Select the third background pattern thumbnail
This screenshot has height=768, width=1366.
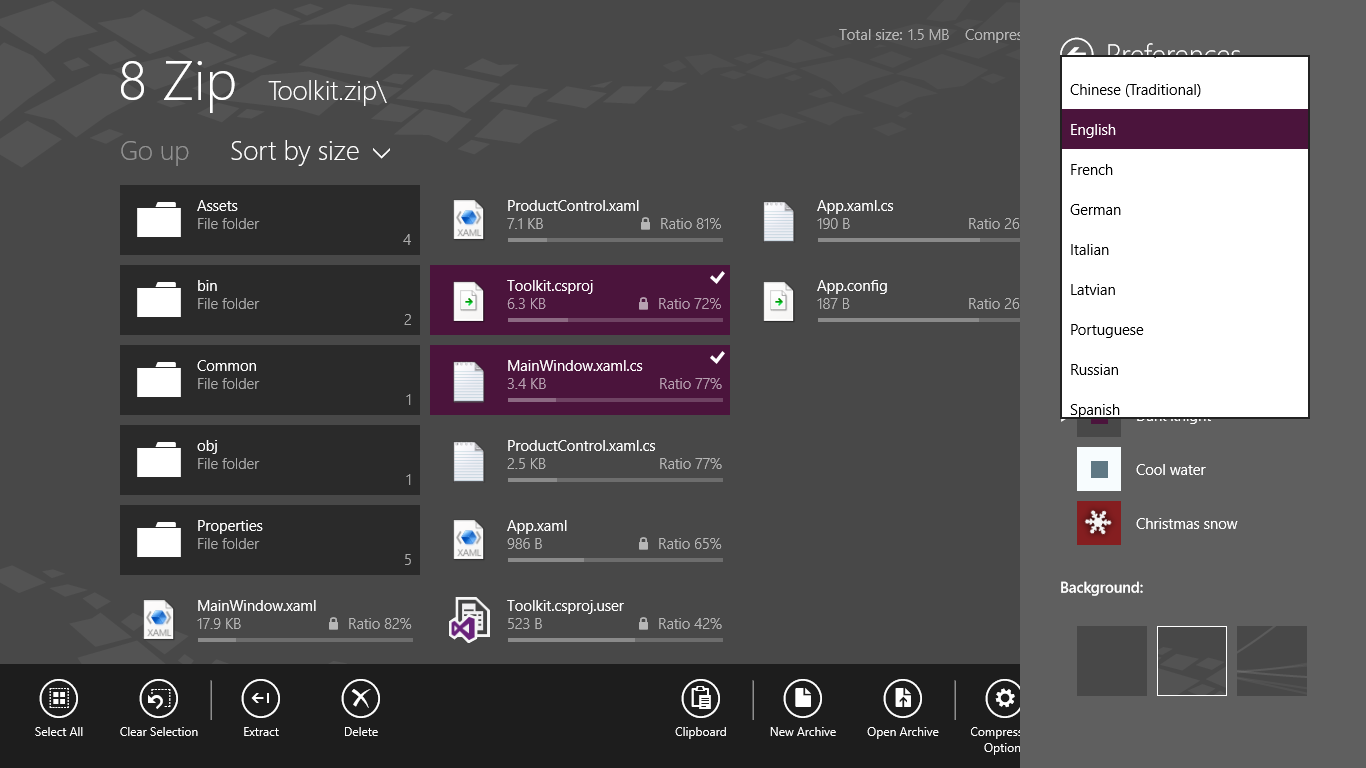pos(1271,661)
